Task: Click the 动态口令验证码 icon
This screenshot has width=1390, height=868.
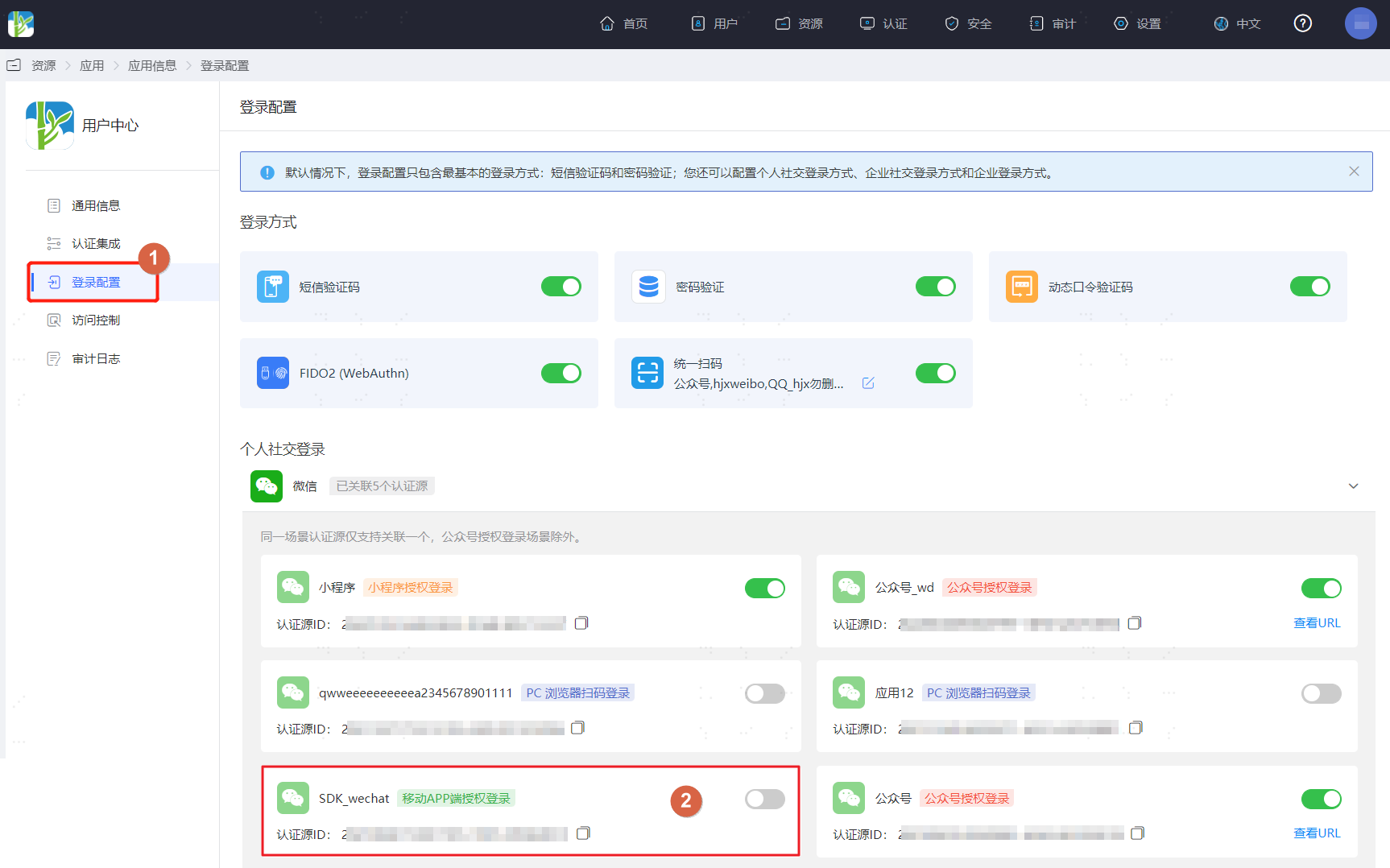Action: 1022,287
